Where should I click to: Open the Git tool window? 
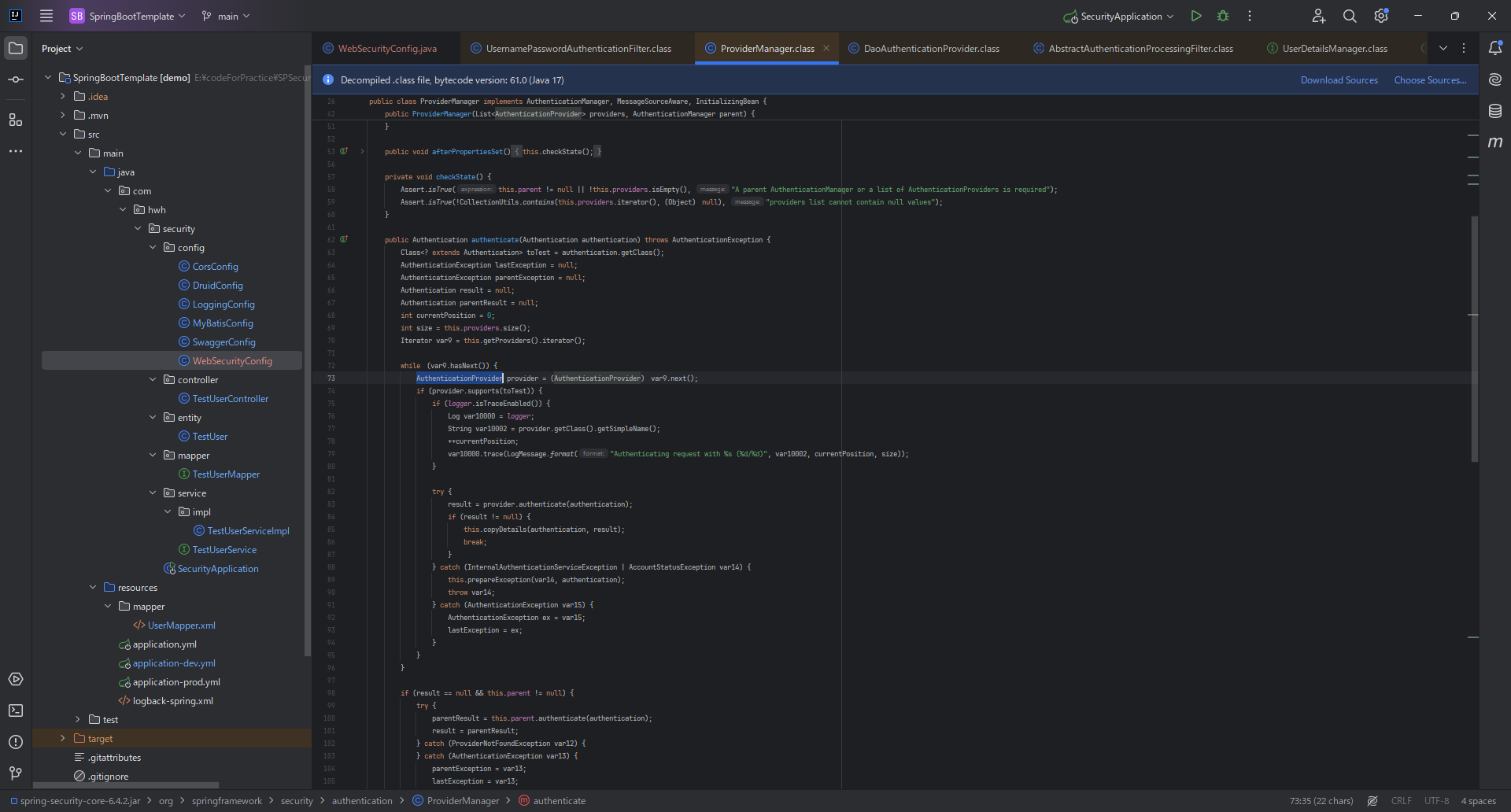click(x=16, y=773)
